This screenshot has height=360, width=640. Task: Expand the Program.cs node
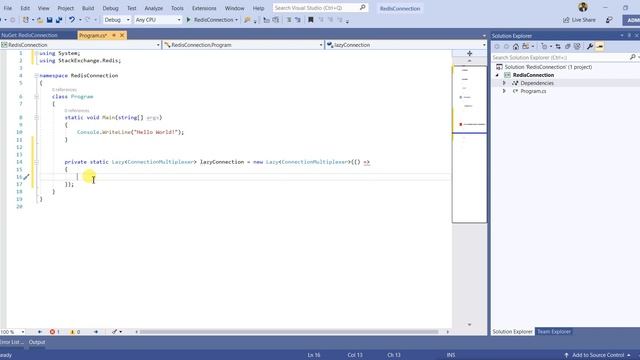(504, 91)
